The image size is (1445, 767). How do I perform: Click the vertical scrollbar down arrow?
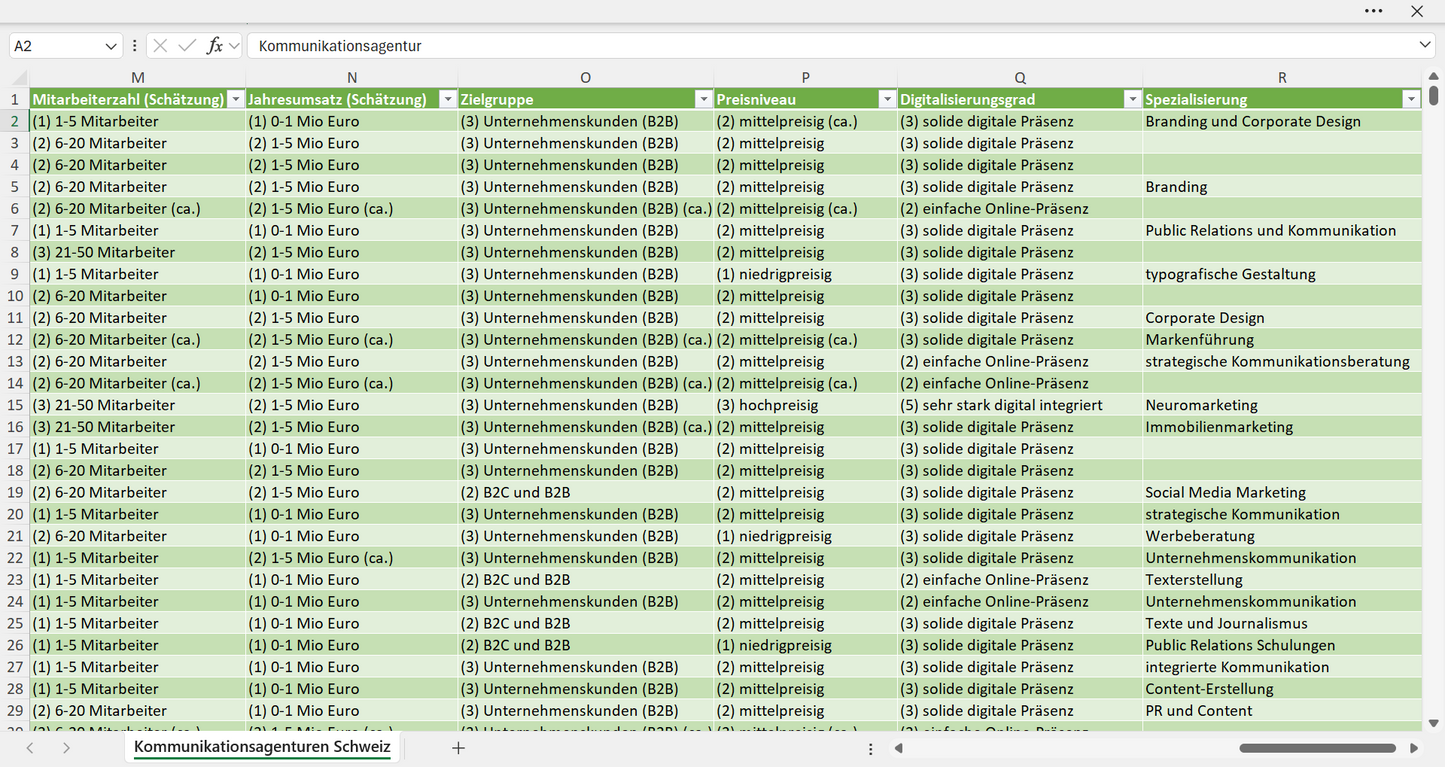(1434, 723)
